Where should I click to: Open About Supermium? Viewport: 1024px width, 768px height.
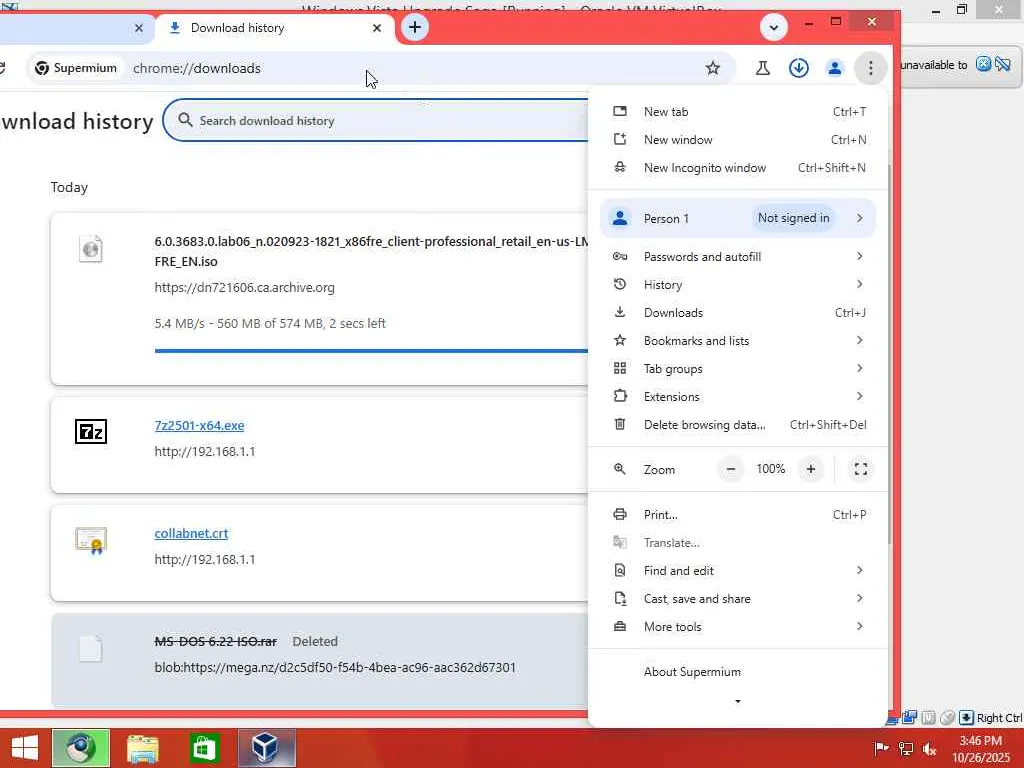pyautogui.click(x=739, y=672)
